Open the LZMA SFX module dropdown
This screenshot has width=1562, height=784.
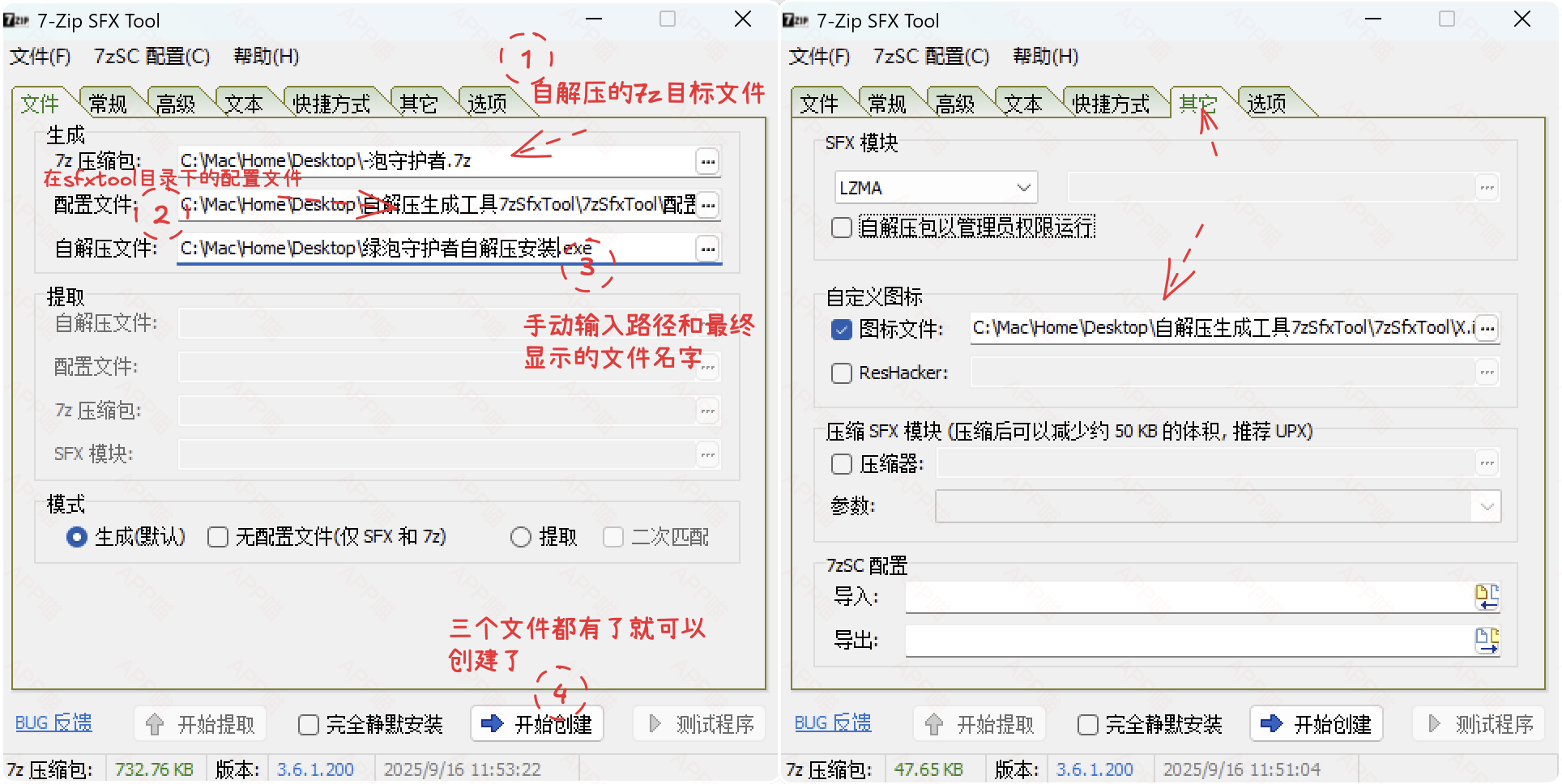(x=936, y=188)
